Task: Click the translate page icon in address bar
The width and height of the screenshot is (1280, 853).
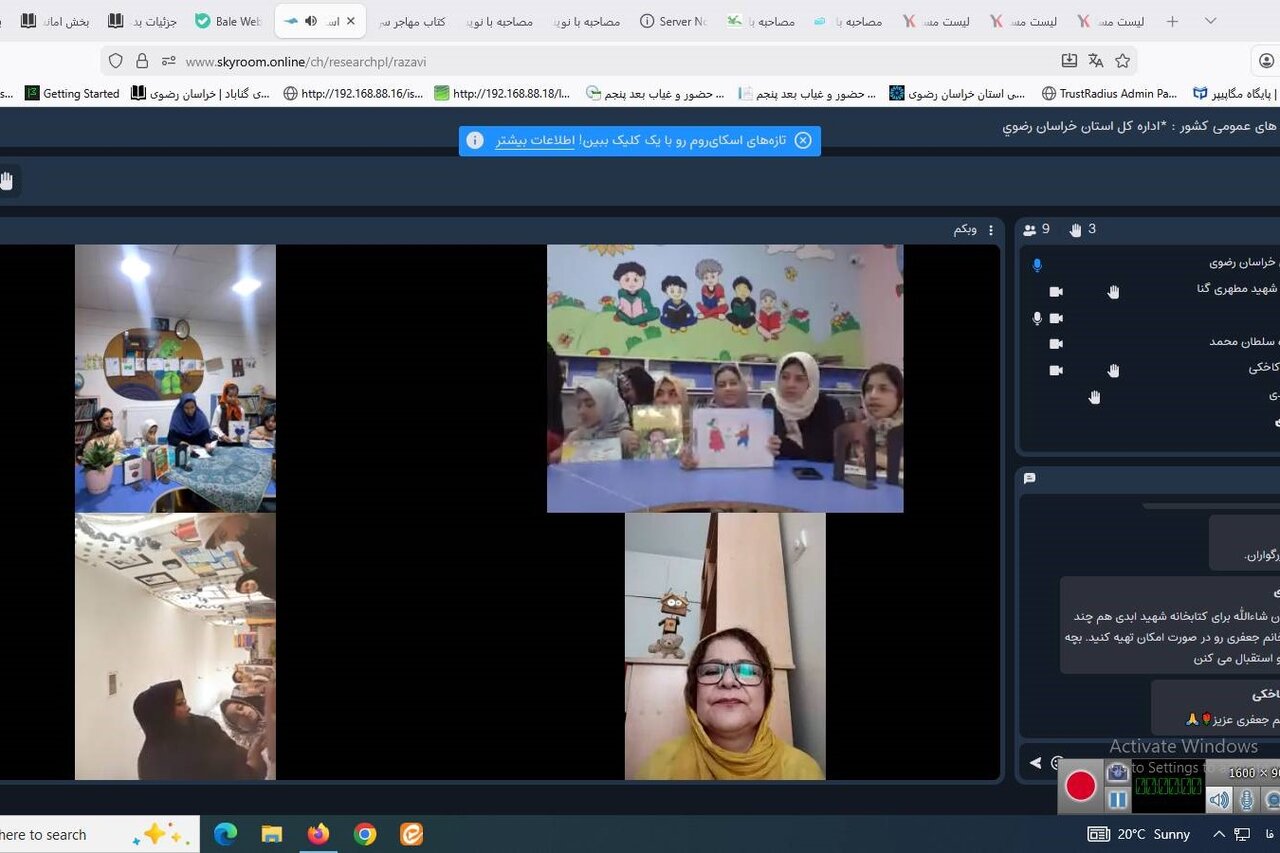Action: coord(1096,61)
